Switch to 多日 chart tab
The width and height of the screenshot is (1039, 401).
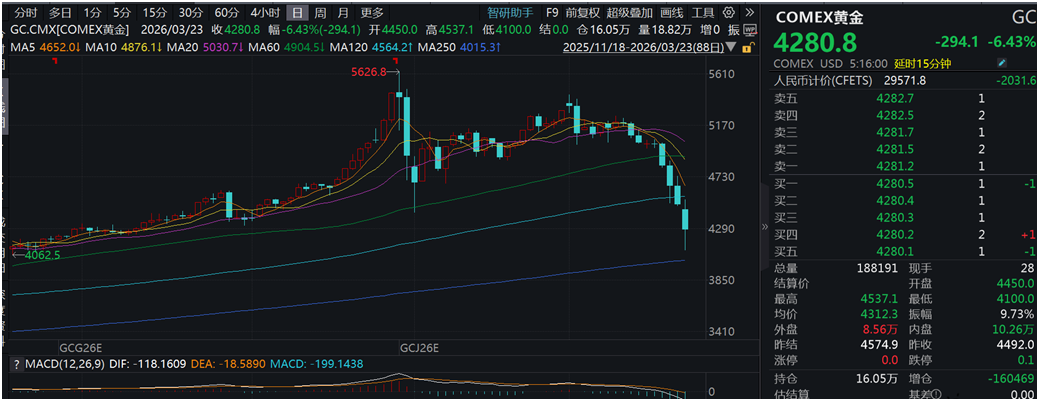point(60,13)
